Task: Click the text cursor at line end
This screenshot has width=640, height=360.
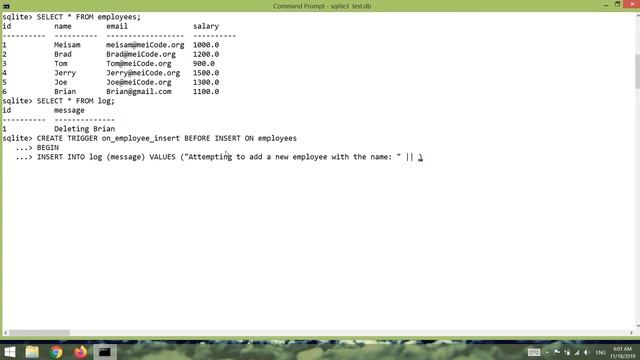Action: pos(420,157)
